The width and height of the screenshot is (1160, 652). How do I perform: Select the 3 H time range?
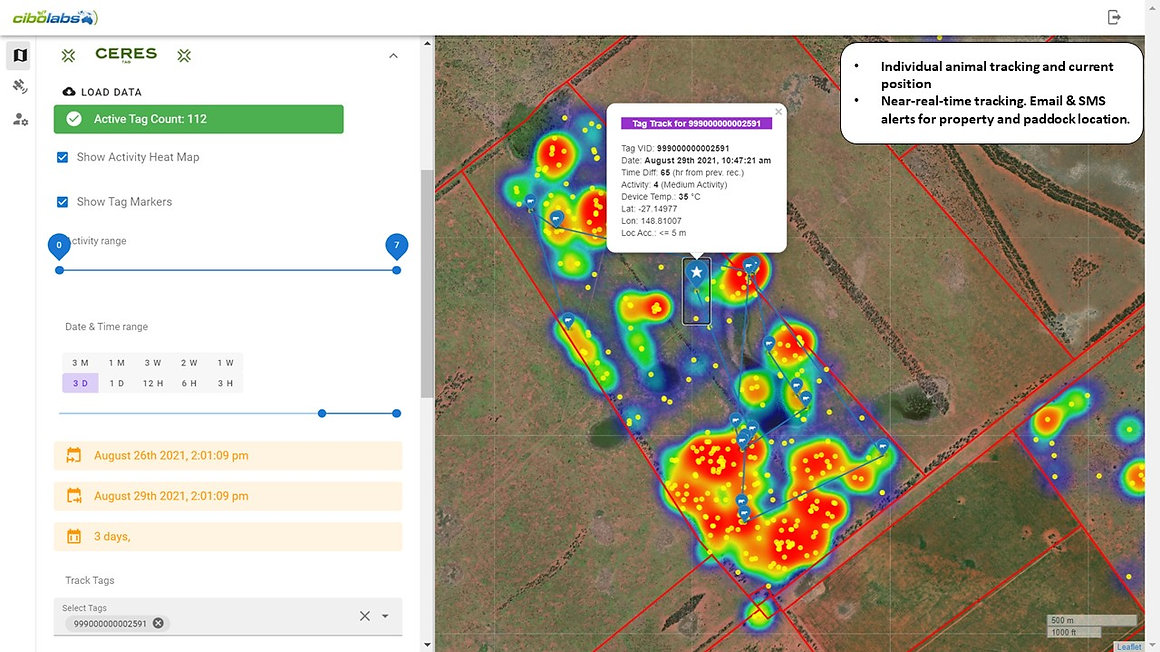pyautogui.click(x=226, y=383)
